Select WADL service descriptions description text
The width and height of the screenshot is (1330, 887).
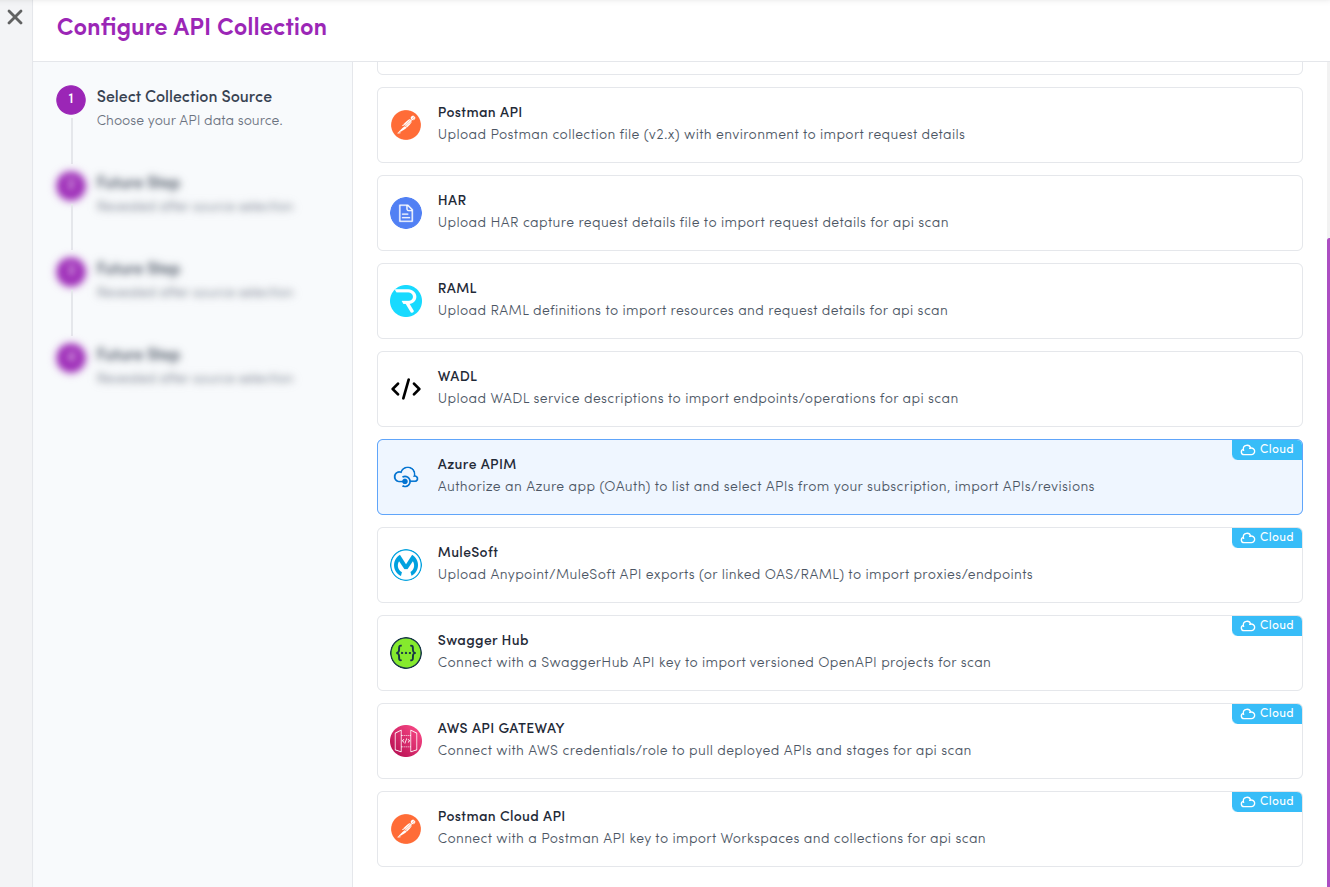tap(697, 398)
